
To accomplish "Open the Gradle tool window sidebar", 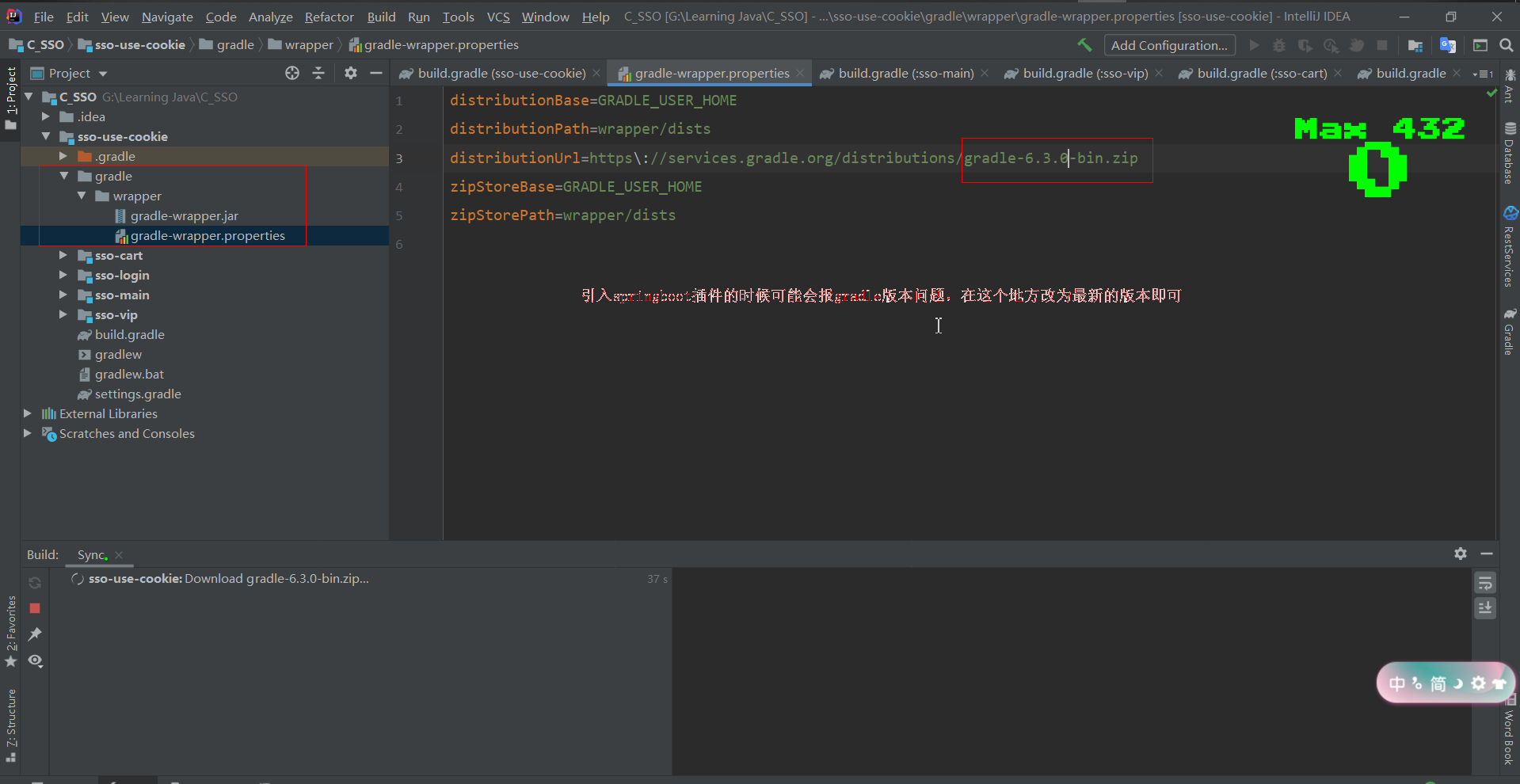I will point(1509,333).
